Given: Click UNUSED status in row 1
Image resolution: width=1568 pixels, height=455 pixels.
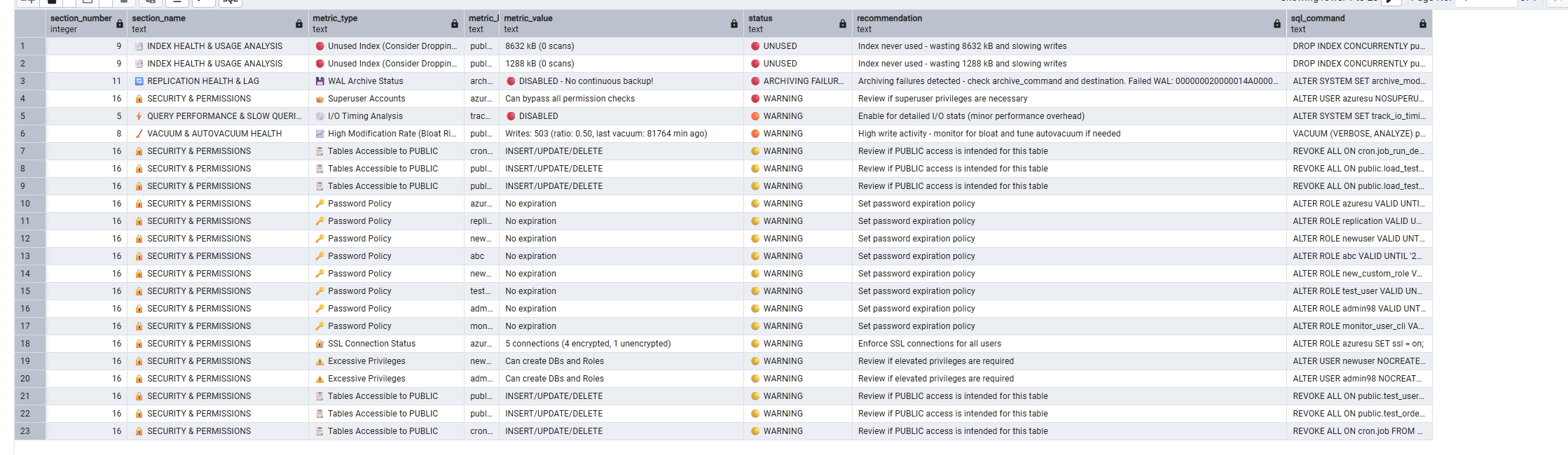Looking at the screenshot, I should 798,46.
